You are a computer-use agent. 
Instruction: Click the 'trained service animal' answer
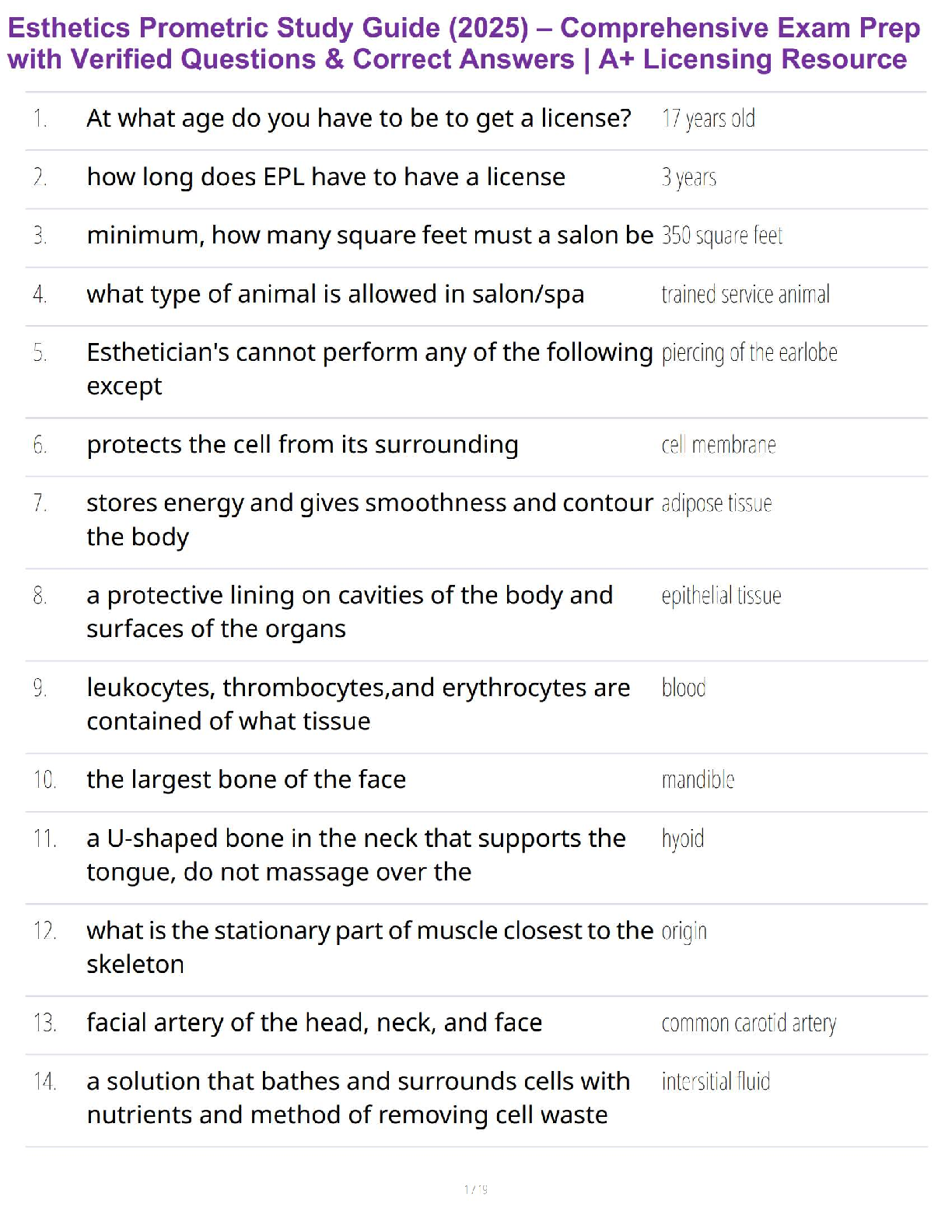coord(746,294)
